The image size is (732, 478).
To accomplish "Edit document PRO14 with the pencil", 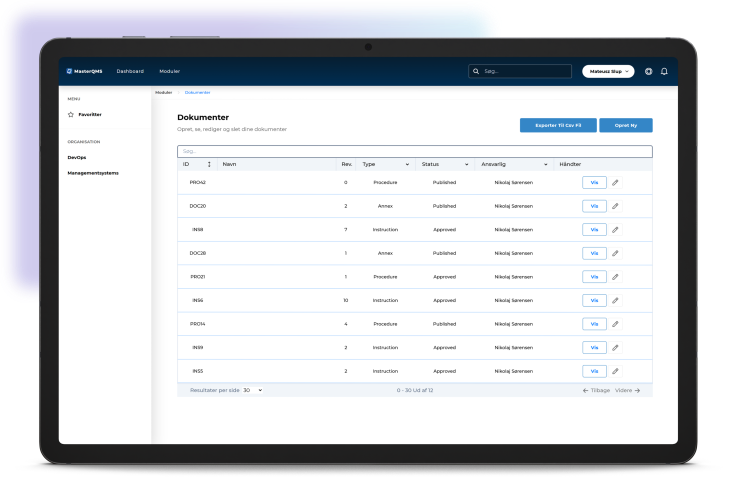I will pos(615,324).
